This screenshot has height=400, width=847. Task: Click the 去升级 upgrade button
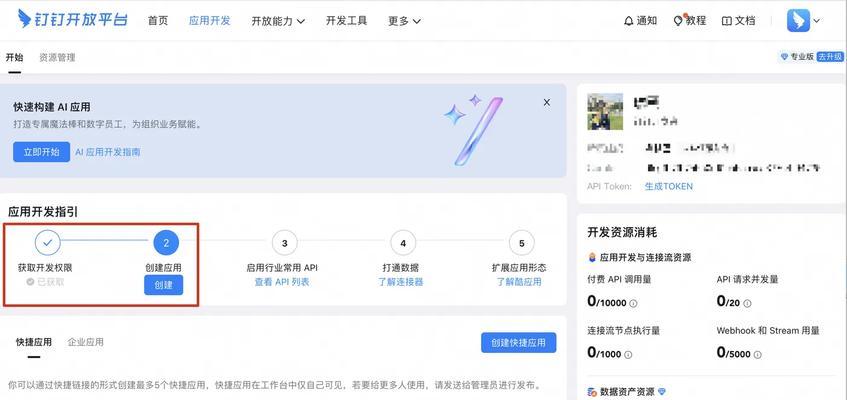pyautogui.click(x=829, y=57)
